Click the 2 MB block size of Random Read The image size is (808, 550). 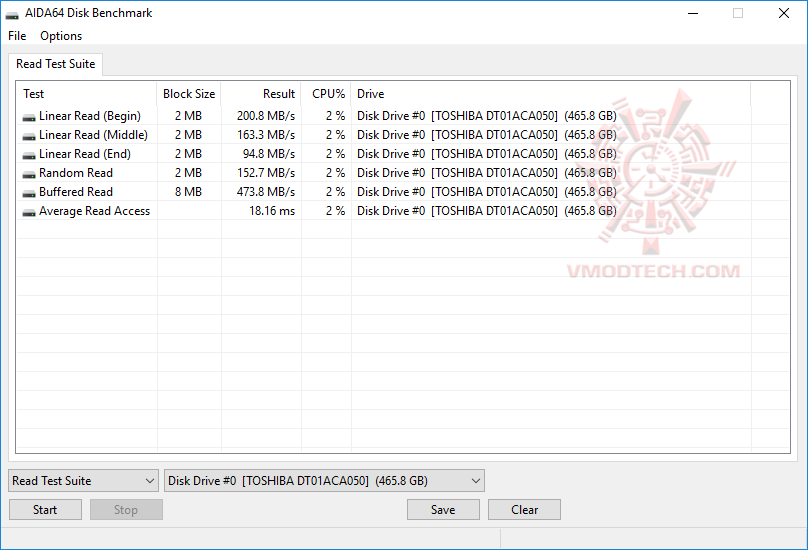[188, 173]
